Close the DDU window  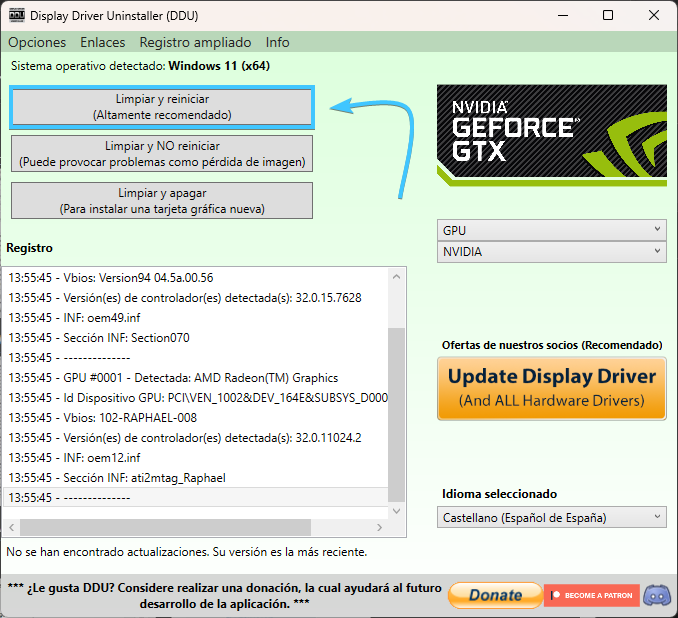click(653, 15)
